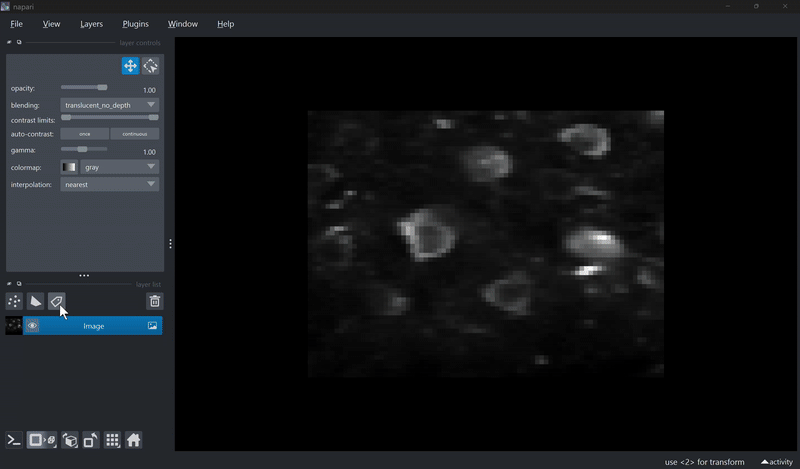800x469 pixels.
Task: Toggle grid mode view
Action: [112, 440]
